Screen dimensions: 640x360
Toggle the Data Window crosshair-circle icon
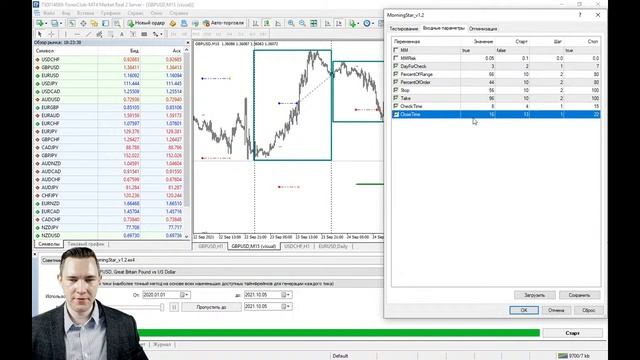[83, 23]
